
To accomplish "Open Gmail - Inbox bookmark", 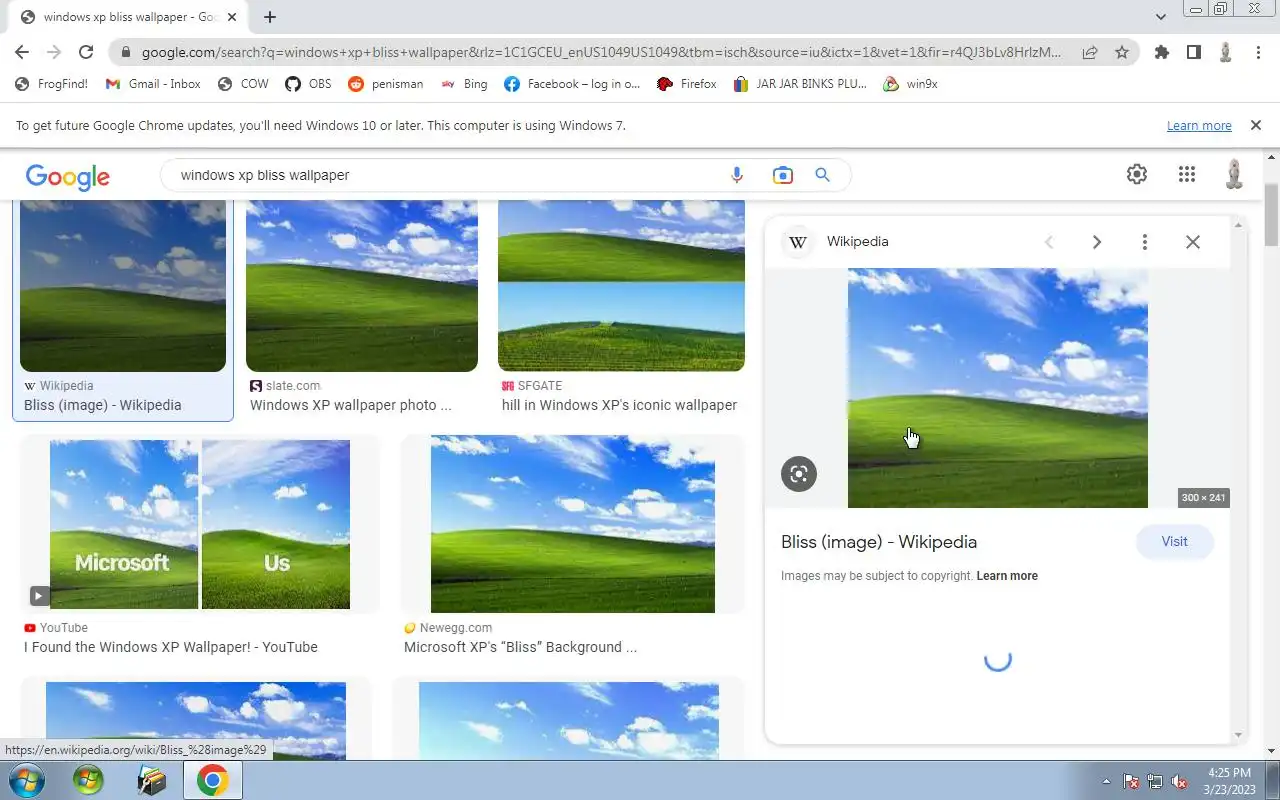I will tap(153, 84).
